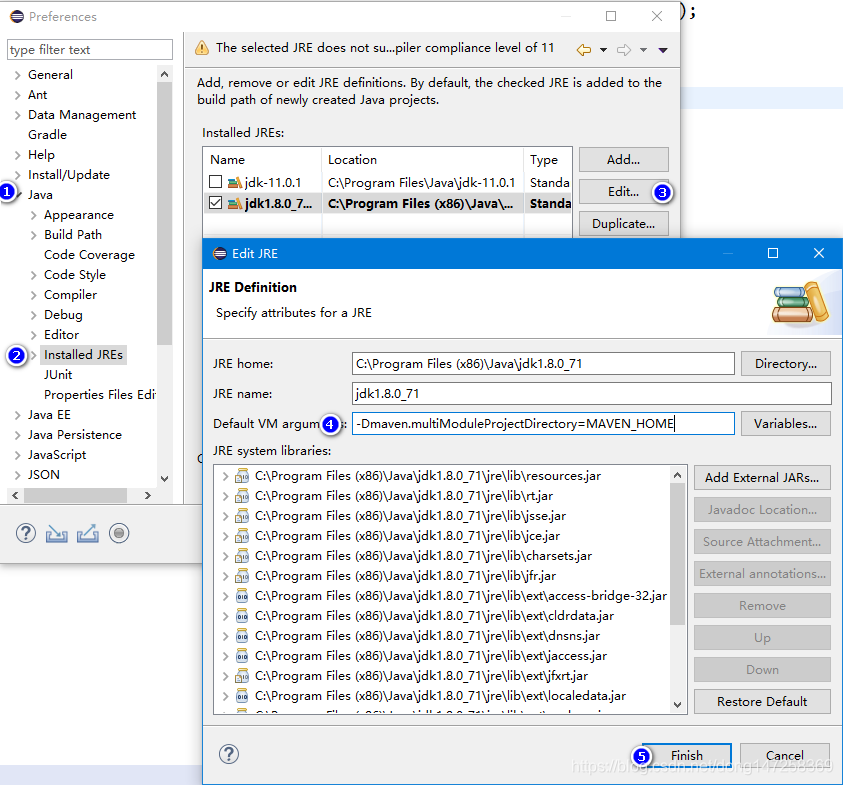The height and width of the screenshot is (785, 843).
Task: Click the Add... JRE button
Action: (624, 160)
